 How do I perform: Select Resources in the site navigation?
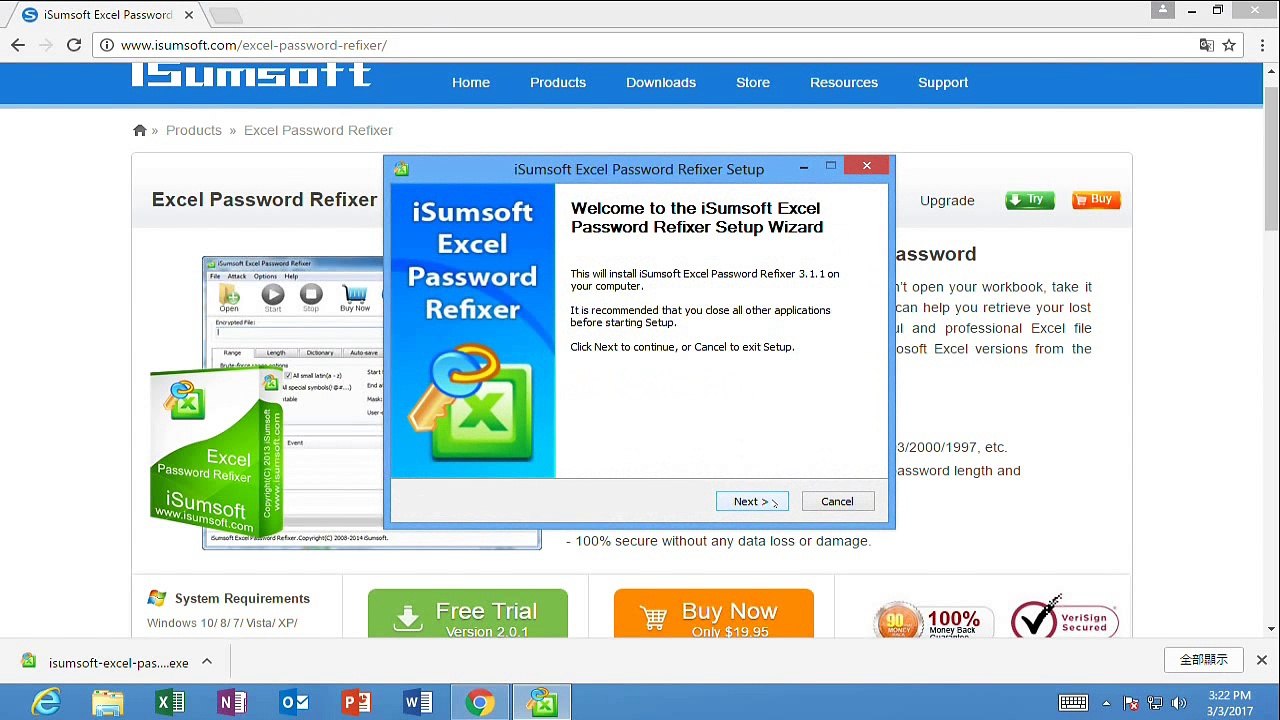click(x=844, y=82)
